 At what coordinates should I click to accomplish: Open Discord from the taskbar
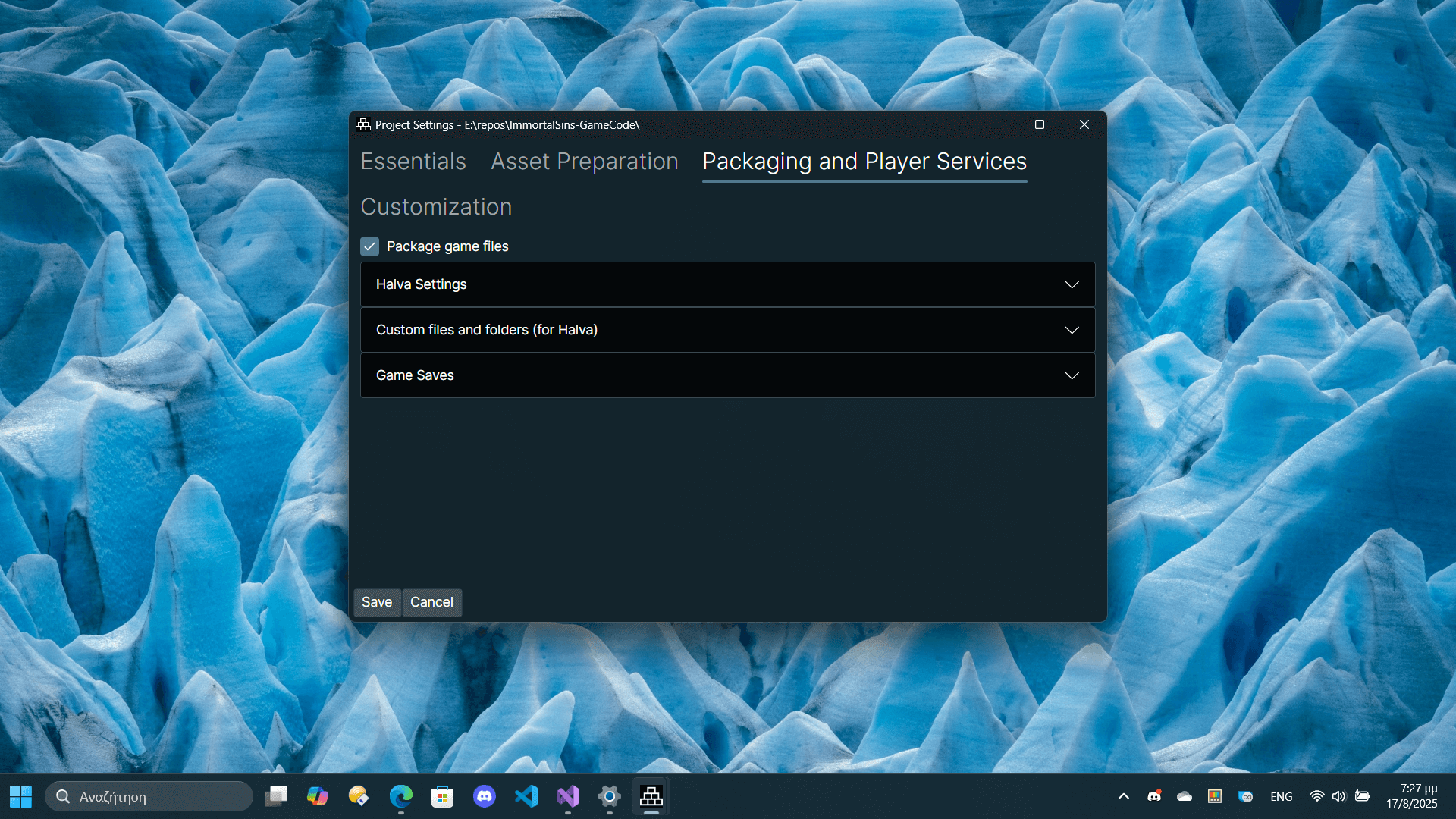pyautogui.click(x=485, y=796)
